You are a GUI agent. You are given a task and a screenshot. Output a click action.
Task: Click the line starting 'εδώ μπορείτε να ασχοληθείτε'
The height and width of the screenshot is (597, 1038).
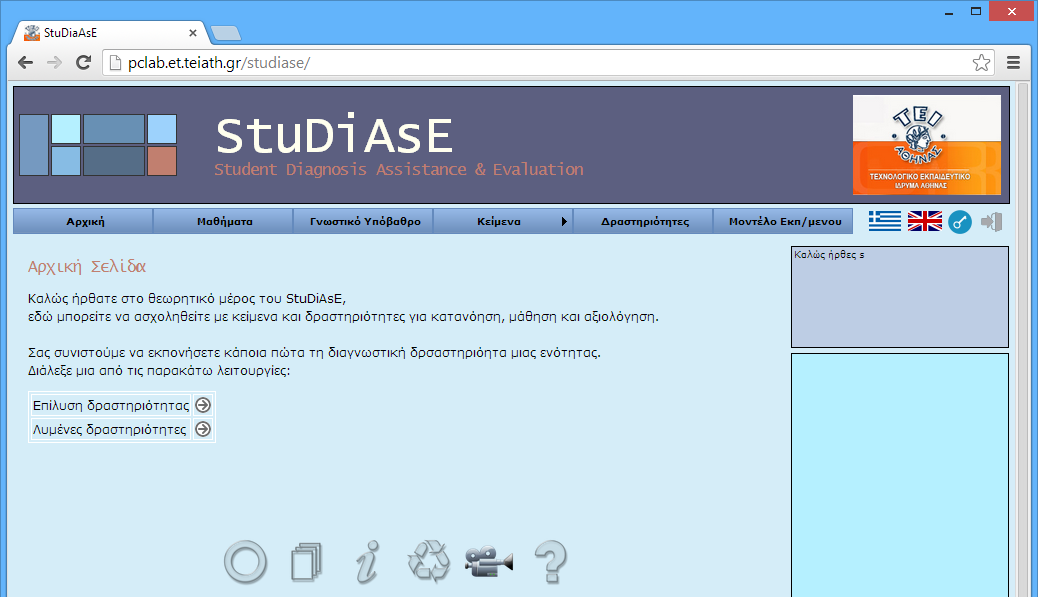pos(344,316)
